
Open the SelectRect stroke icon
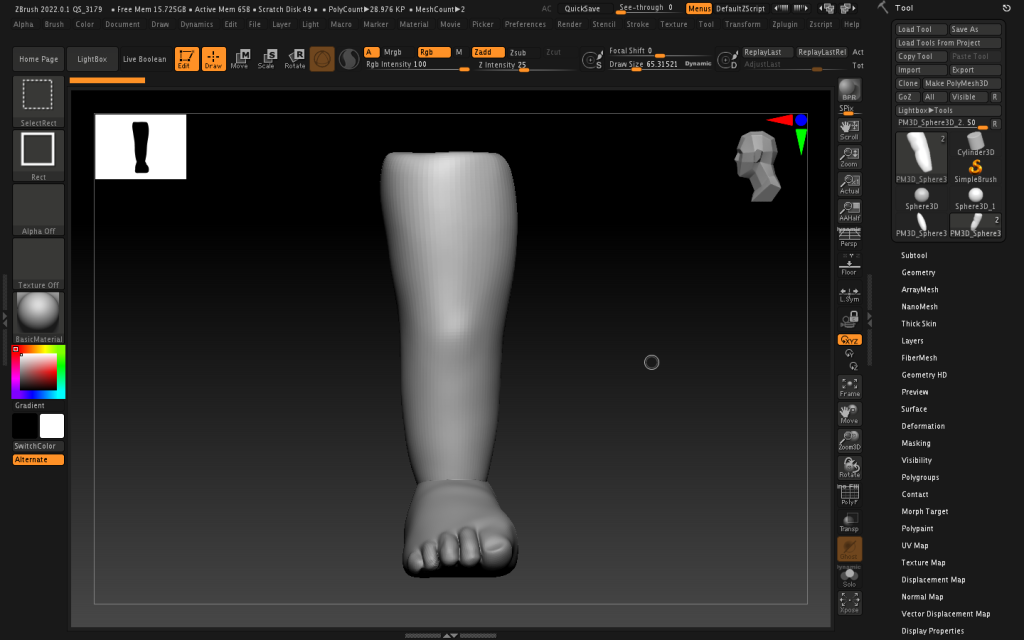(x=38, y=95)
